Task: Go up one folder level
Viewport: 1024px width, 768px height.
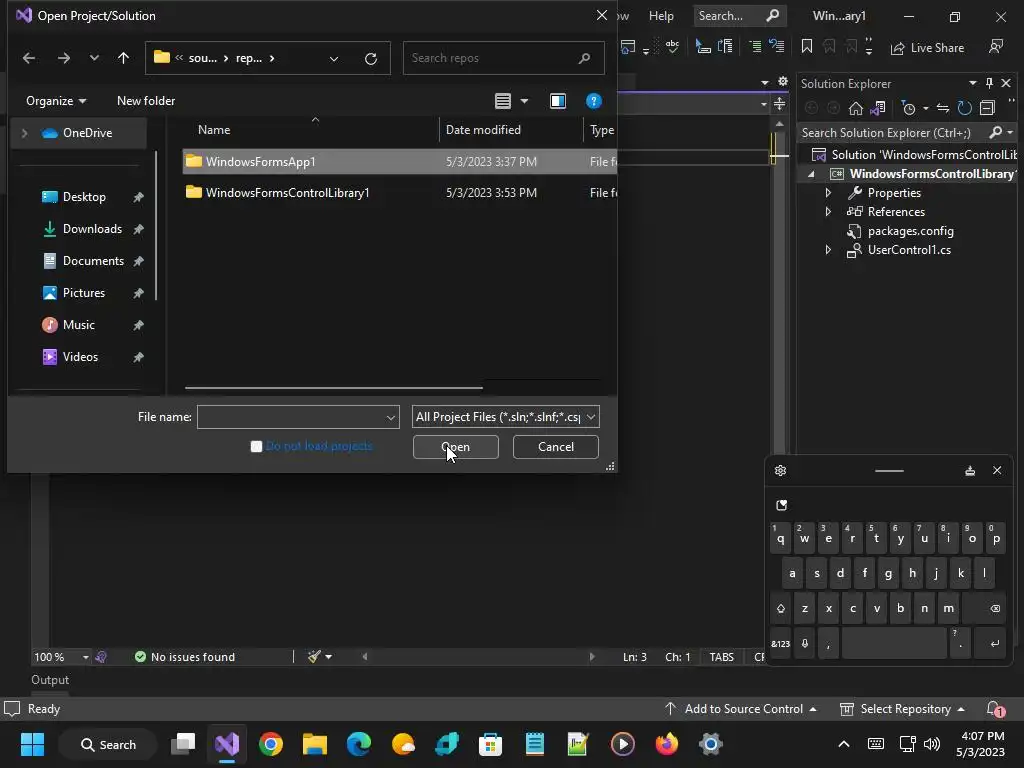Action: [x=123, y=58]
